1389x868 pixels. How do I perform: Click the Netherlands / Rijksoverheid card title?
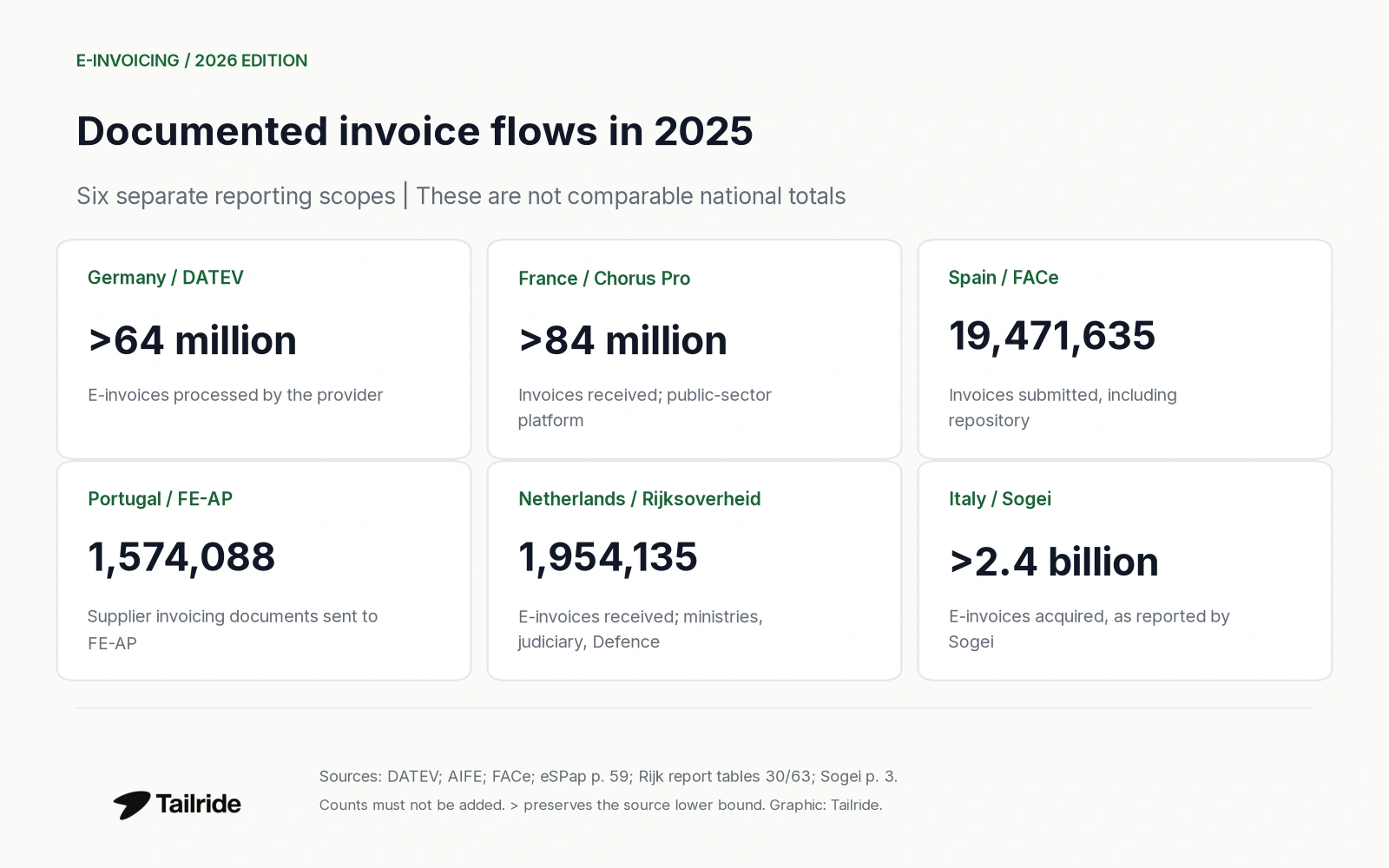coord(640,499)
